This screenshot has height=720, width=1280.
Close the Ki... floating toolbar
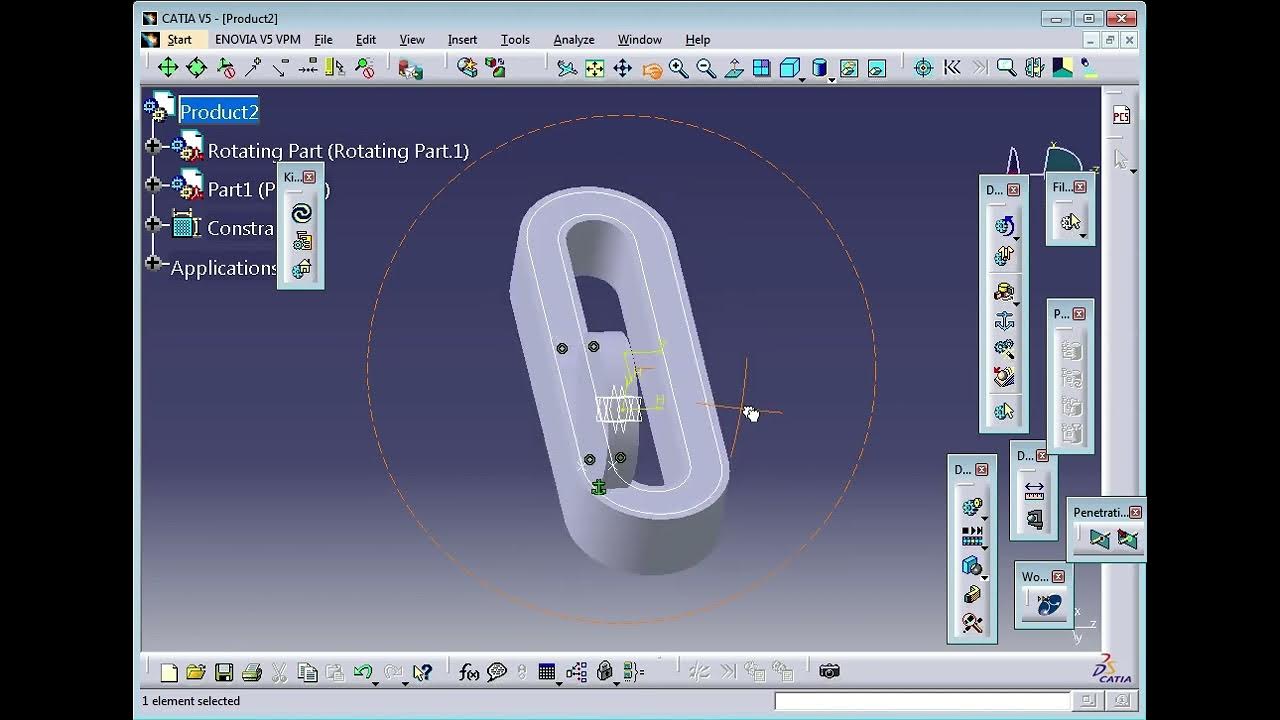309,177
